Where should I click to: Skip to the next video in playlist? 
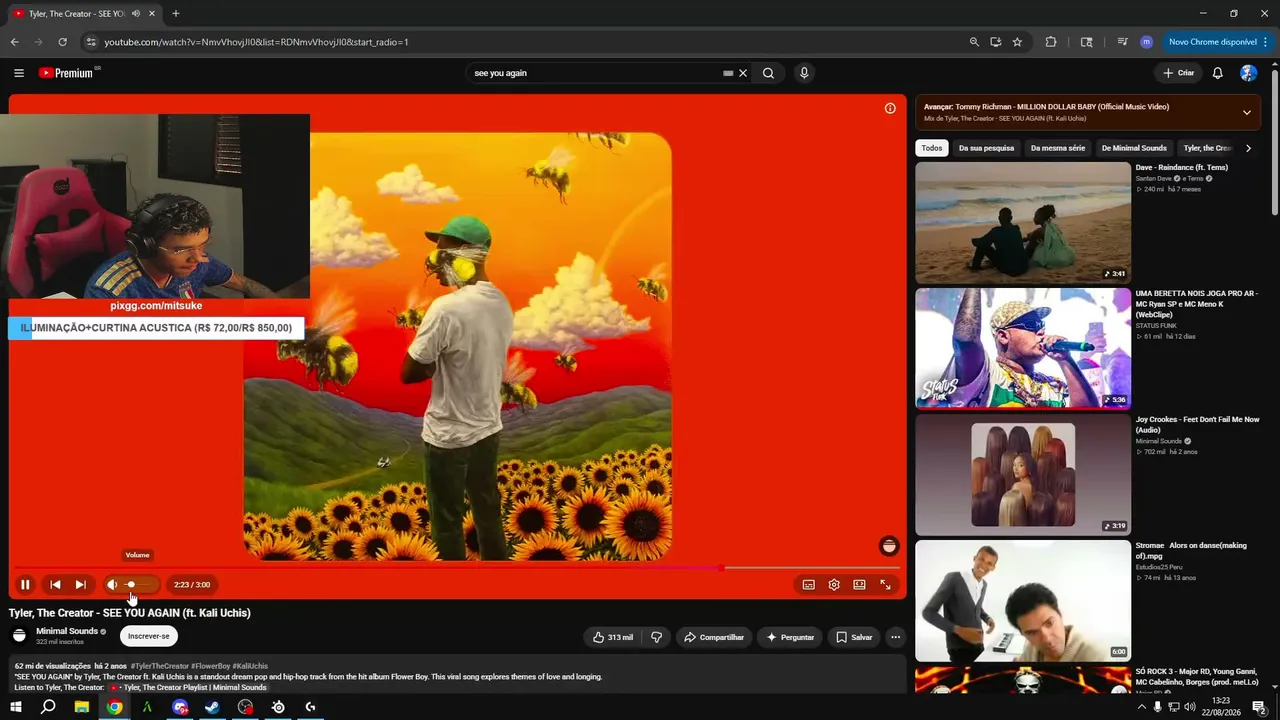tap(81, 585)
